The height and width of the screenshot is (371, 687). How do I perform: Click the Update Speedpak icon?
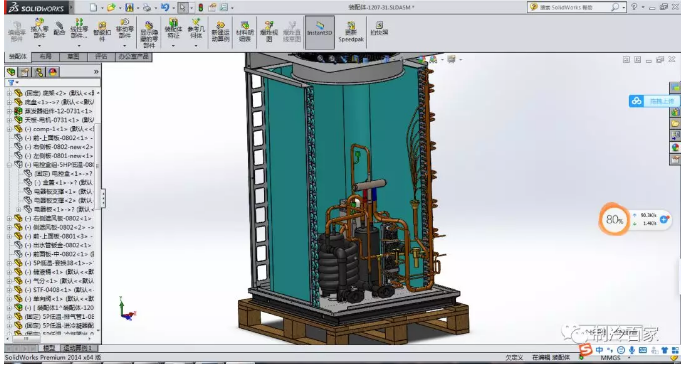click(x=351, y=32)
